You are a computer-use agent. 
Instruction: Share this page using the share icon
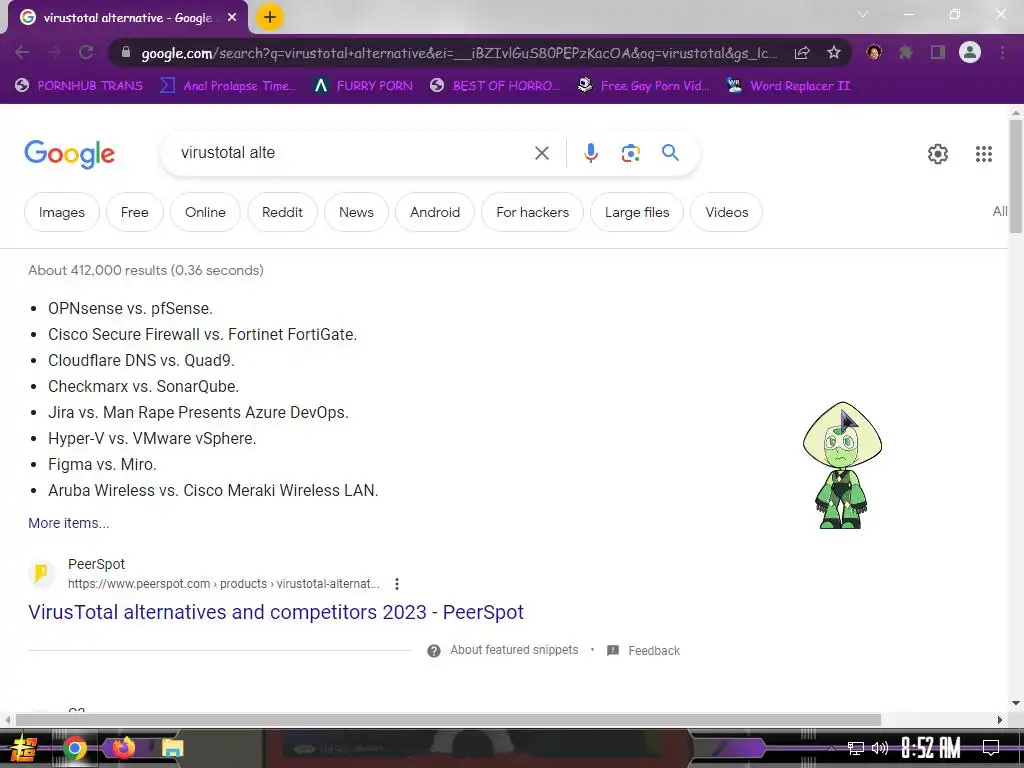click(x=802, y=53)
